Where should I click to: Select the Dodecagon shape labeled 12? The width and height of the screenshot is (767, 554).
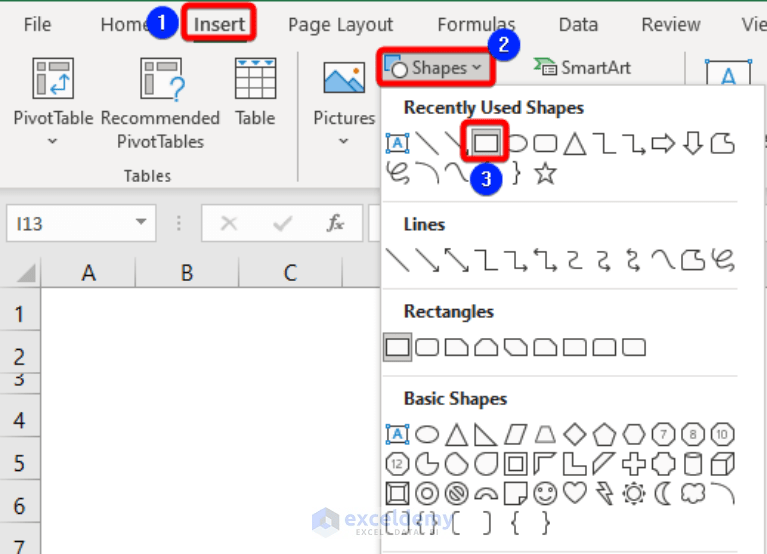pyautogui.click(x=397, y=464)
